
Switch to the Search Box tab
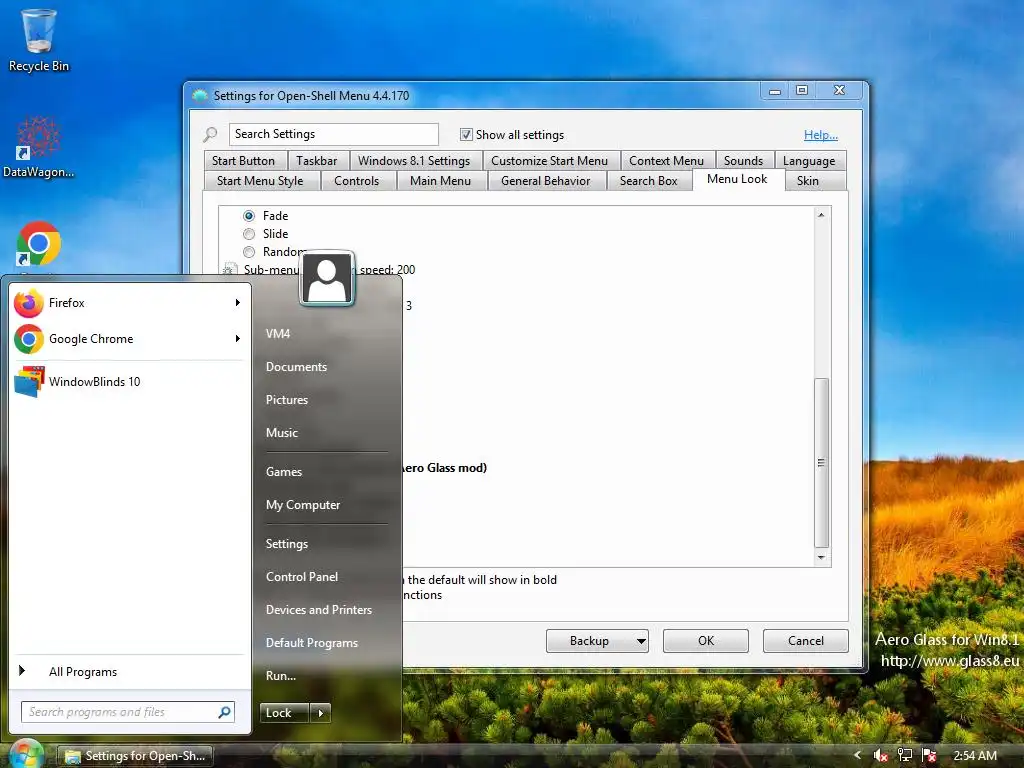click(648, 181)
